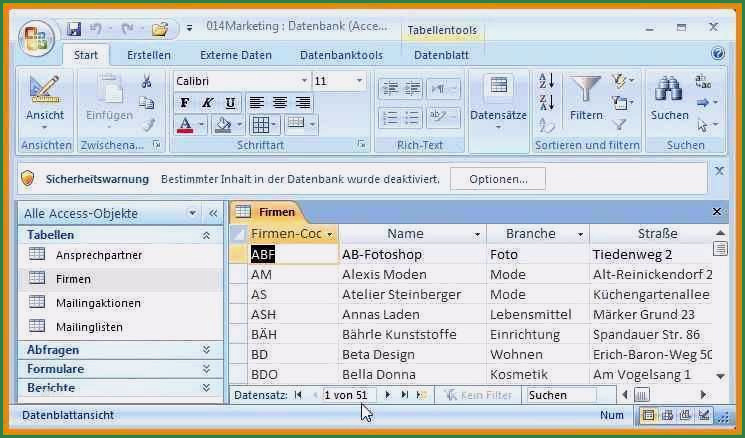This screenshot has height=438, width=745.
Task: Click the replace icon in Suchen group
Action: click(703, 81)
